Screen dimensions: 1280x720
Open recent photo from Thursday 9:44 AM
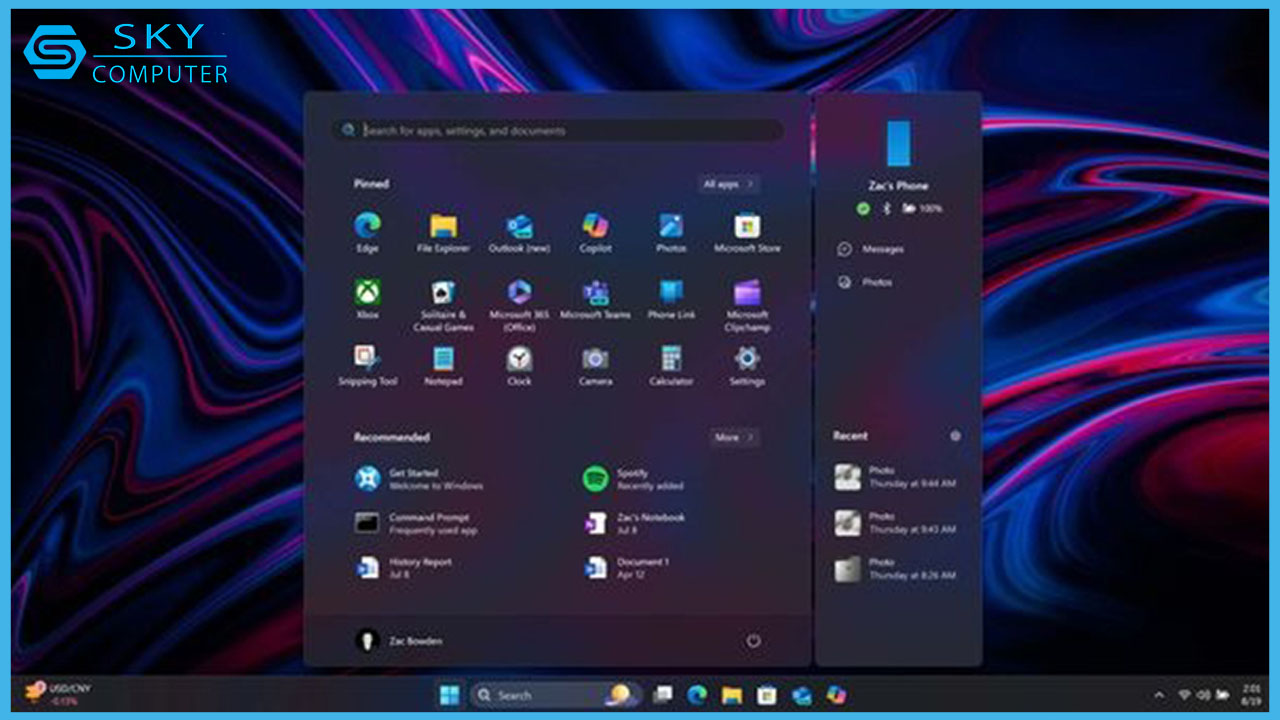point(896,477)
